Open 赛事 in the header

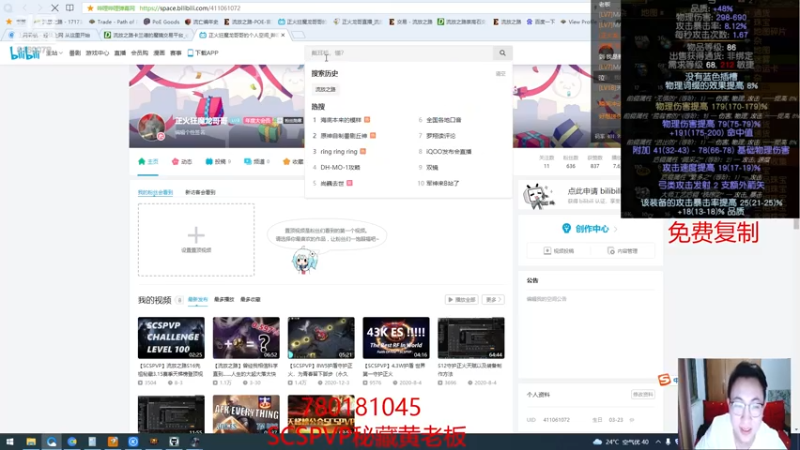pos(176,53)
